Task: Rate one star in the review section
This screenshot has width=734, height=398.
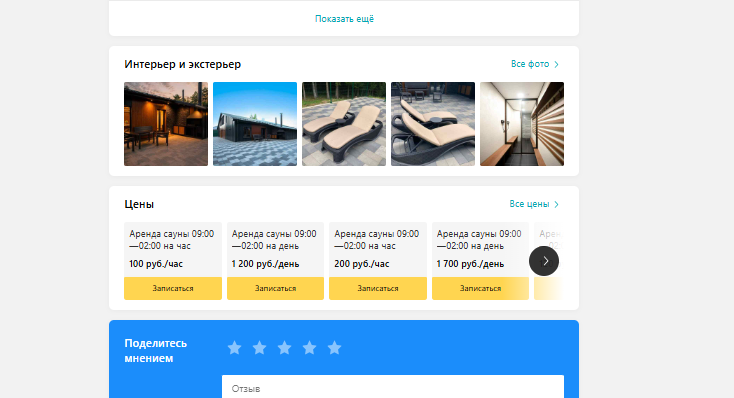Action: point(235,348)
